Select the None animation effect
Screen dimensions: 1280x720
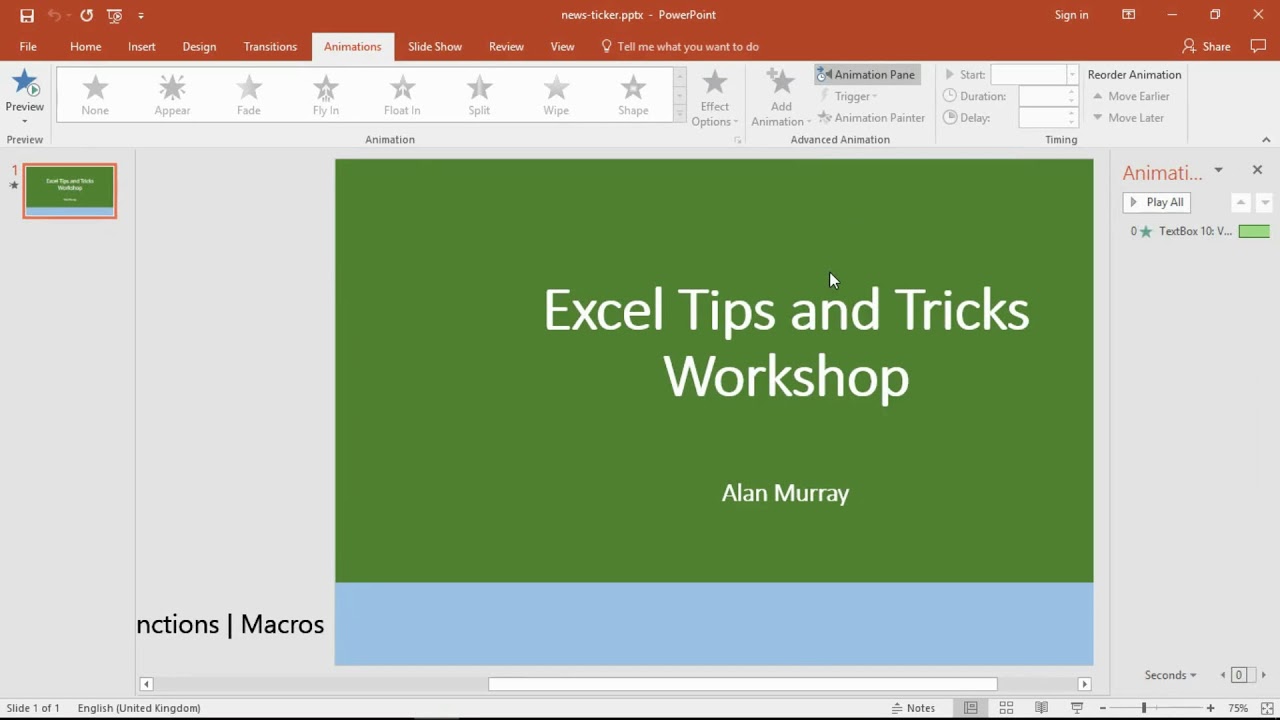point(95,95)
